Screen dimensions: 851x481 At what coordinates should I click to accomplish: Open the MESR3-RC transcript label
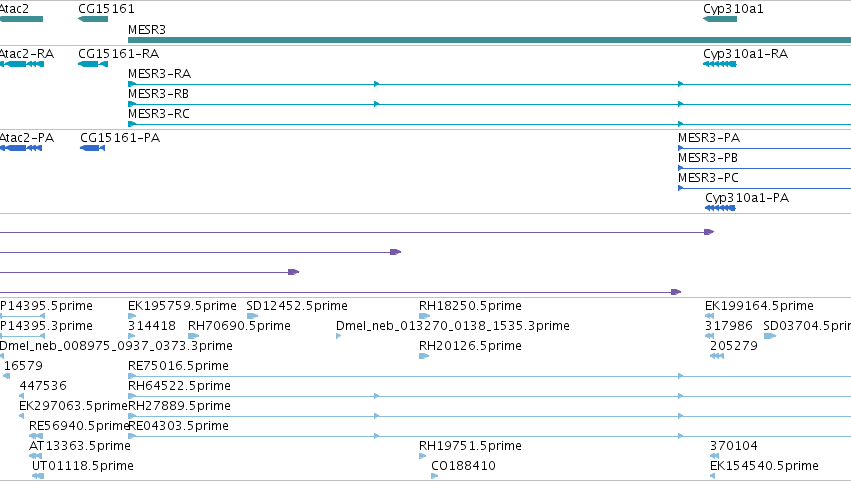[x=158, y=114]
